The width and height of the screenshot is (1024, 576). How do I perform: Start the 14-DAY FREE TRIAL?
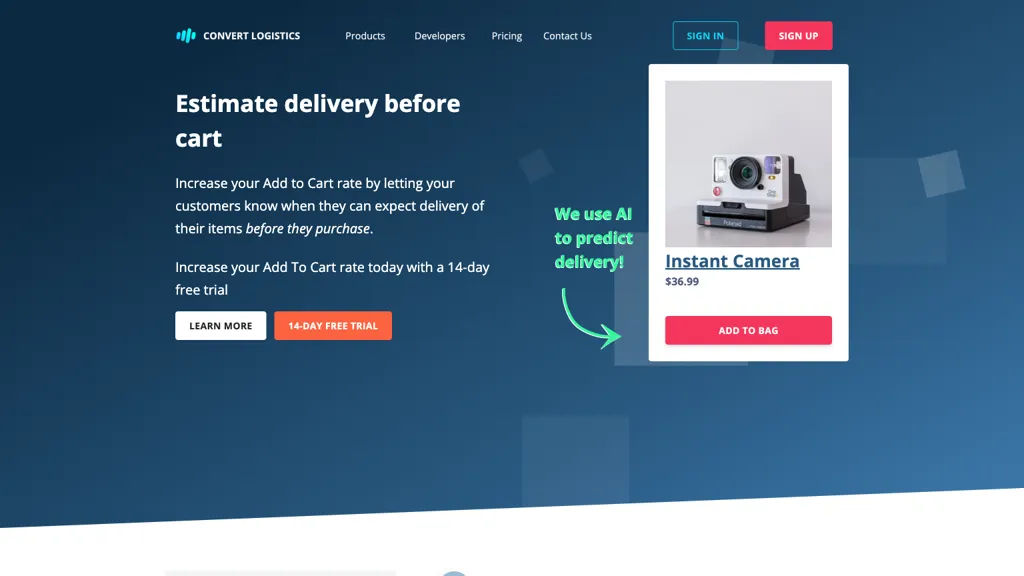333,325
